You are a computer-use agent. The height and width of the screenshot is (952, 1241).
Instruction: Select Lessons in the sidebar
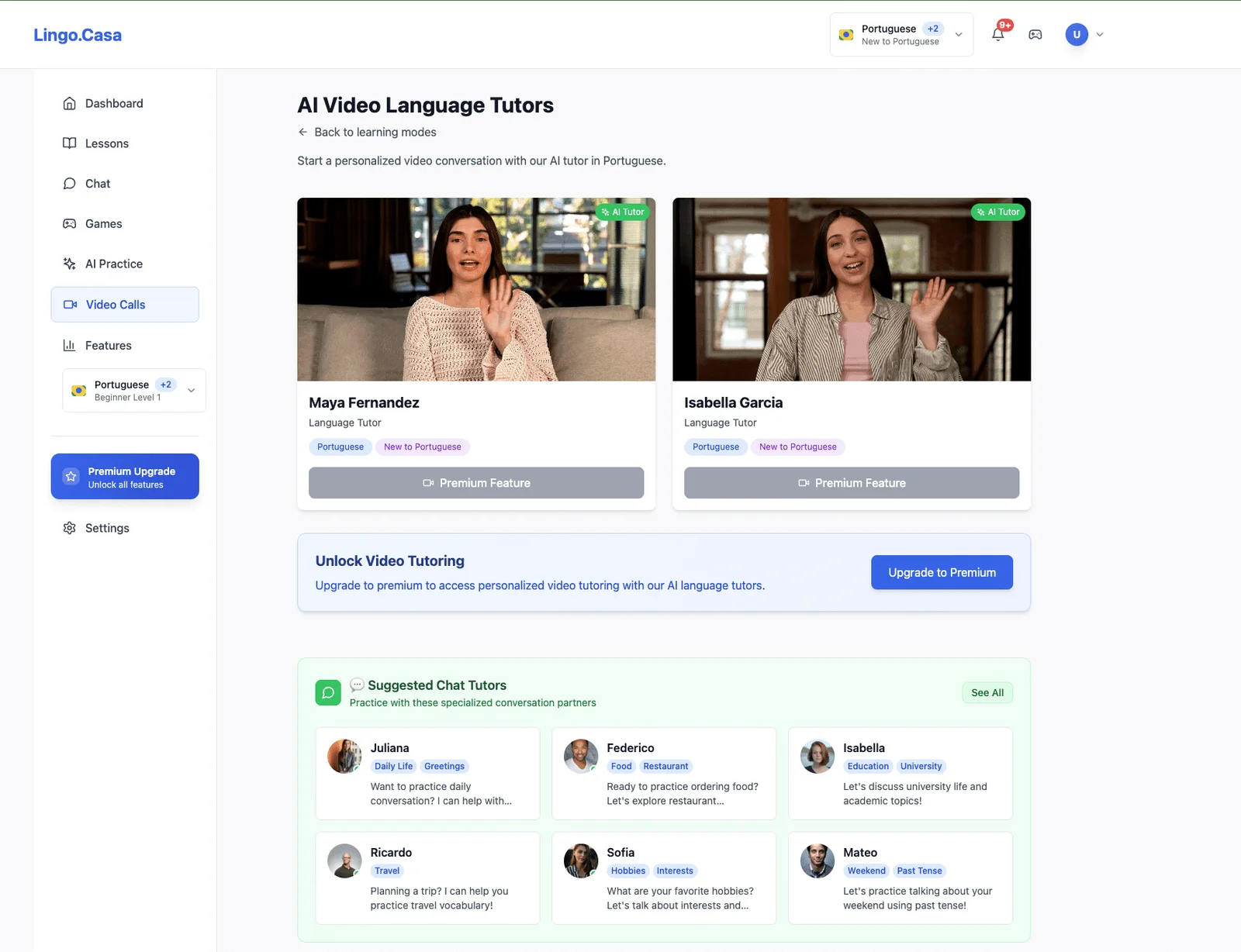(x=107, y=143)
